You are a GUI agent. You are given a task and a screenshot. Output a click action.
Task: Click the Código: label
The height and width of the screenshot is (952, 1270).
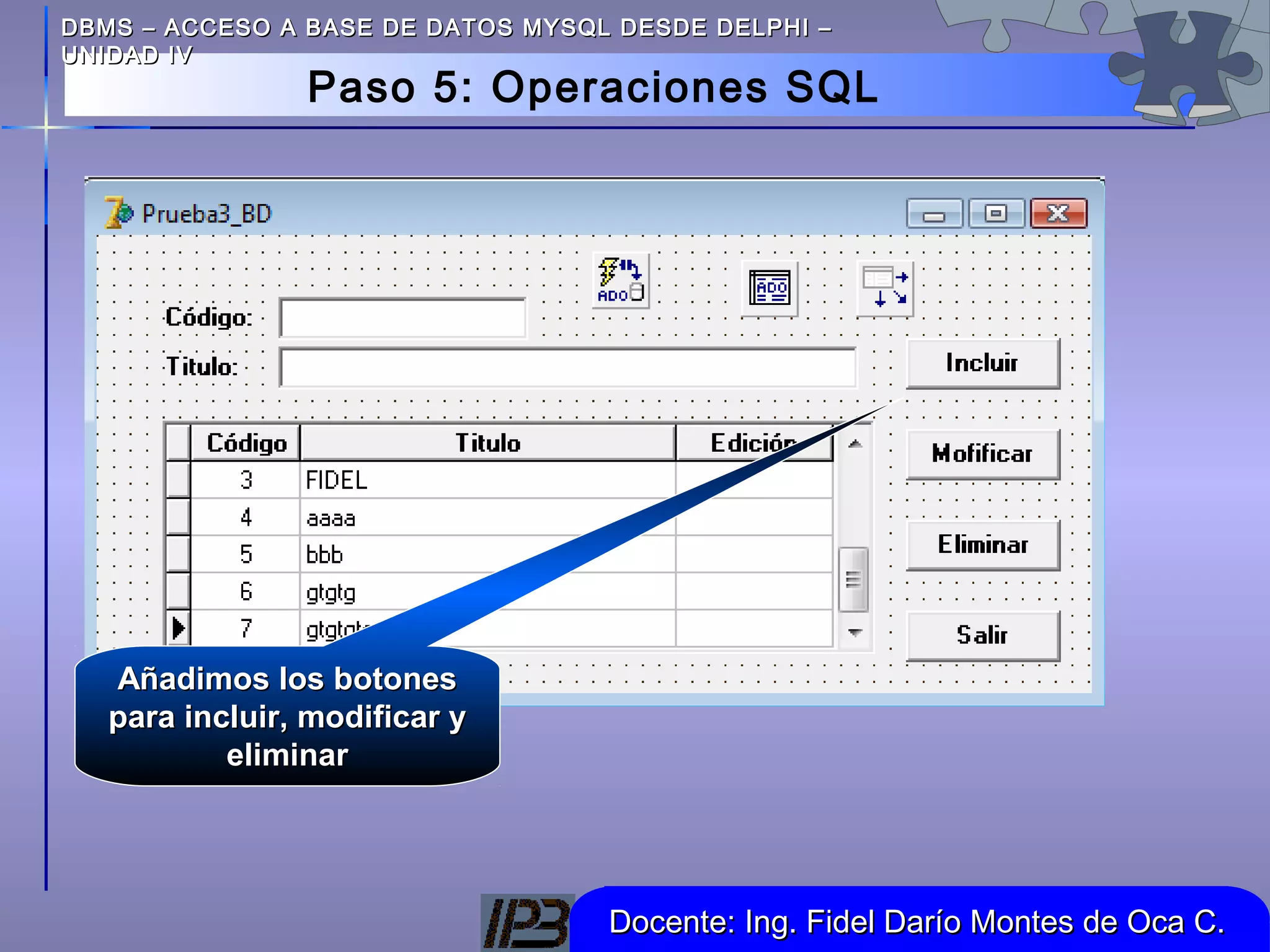coord(209,317)
